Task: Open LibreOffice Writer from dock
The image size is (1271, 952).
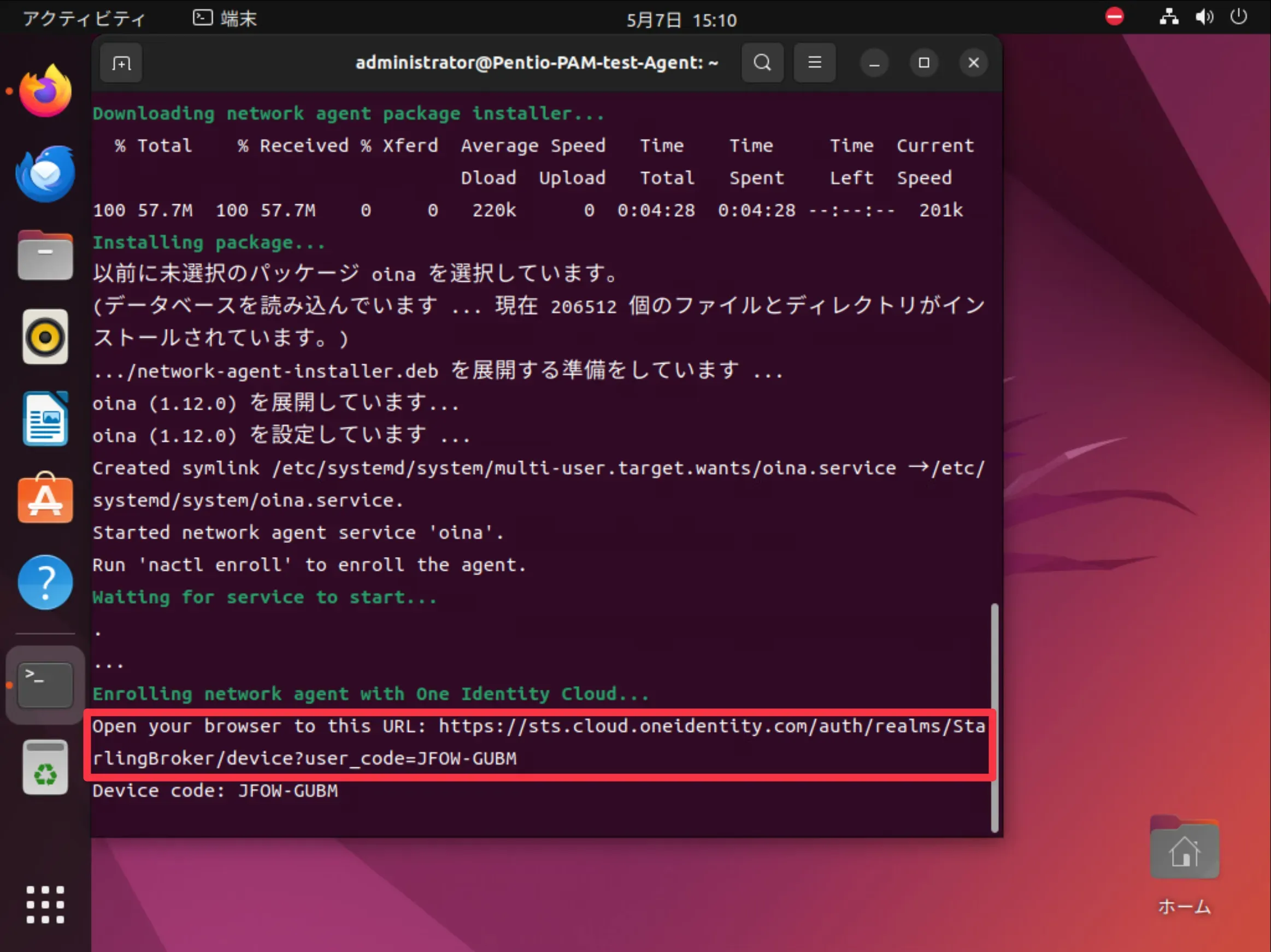Action: (45, 419)
